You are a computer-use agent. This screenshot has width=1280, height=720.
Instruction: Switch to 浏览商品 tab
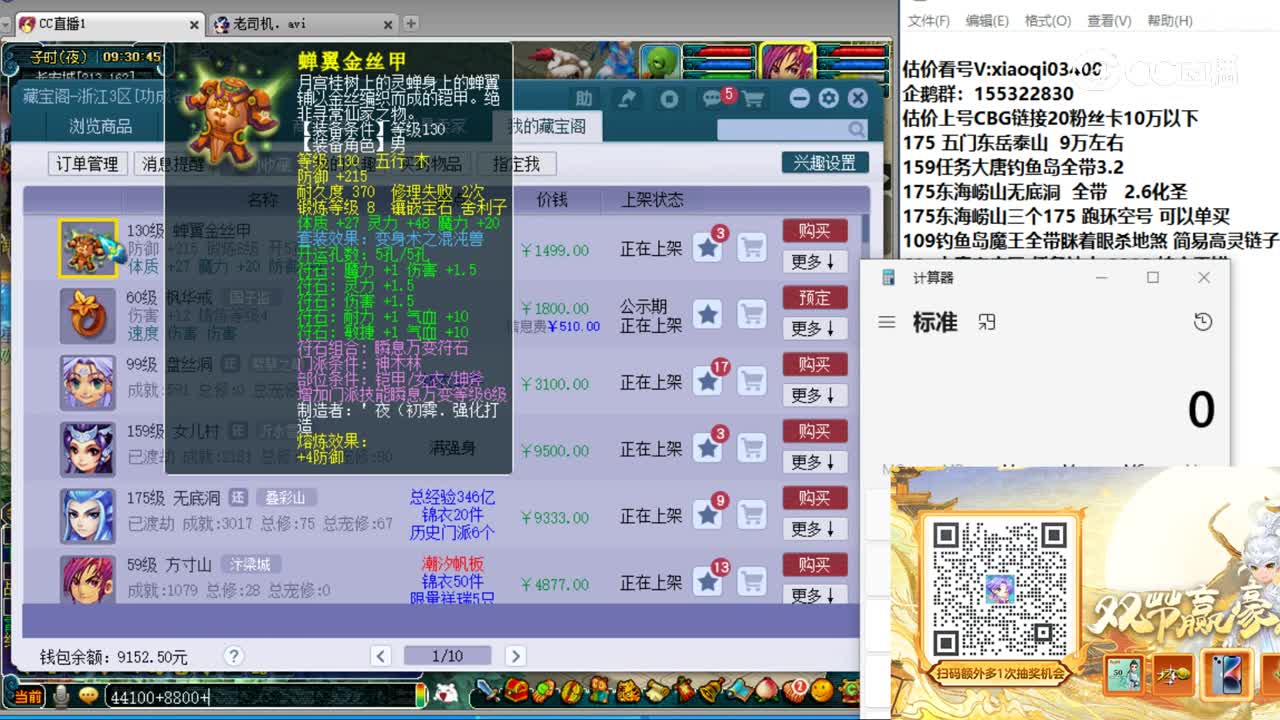[100, 126]
